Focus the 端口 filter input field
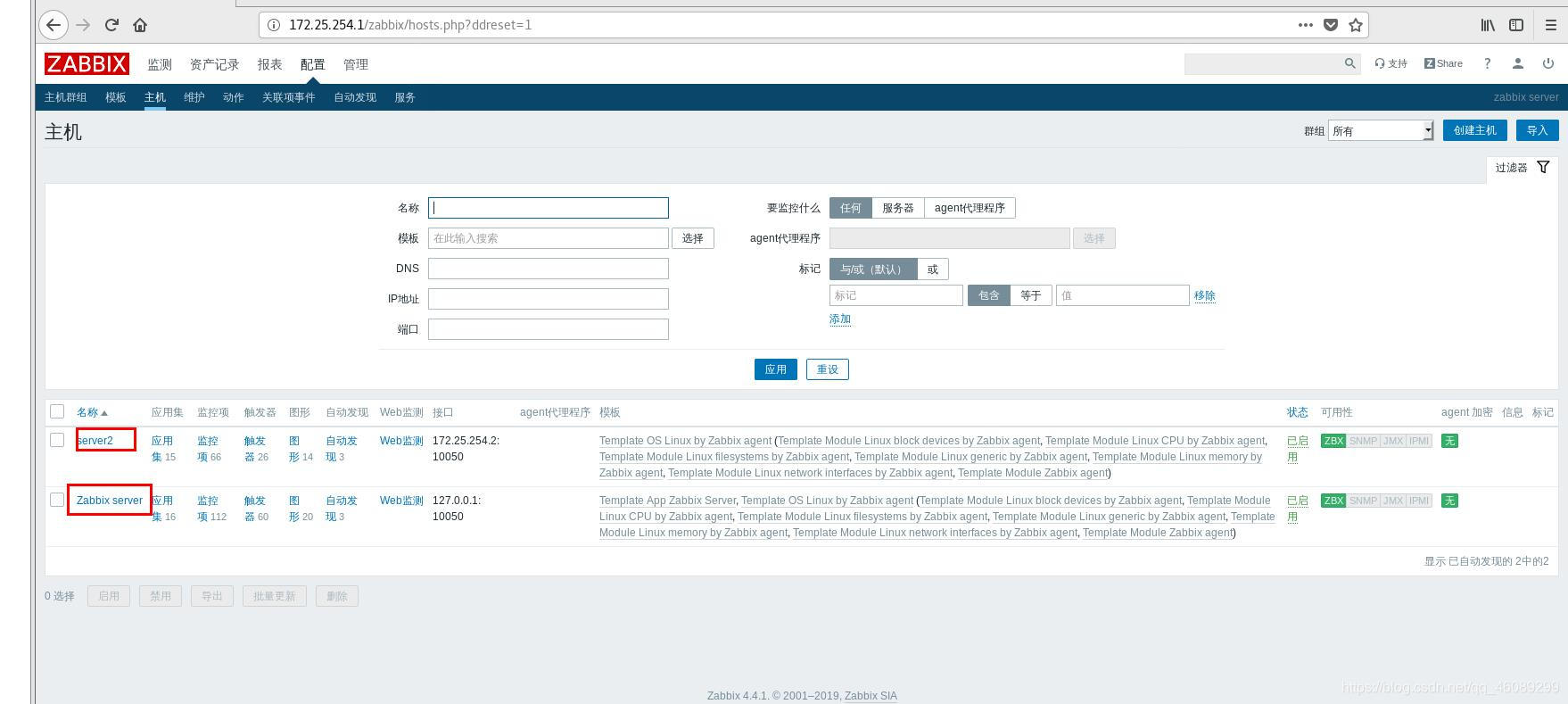1568x704 pixels. coord(548,329)
